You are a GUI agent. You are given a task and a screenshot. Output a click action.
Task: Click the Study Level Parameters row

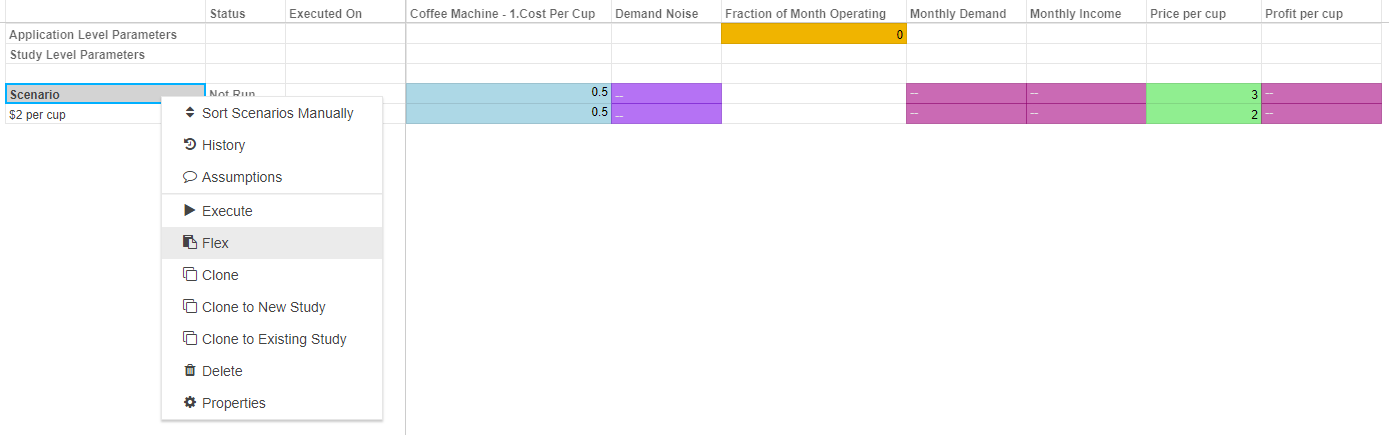[77, 54]
